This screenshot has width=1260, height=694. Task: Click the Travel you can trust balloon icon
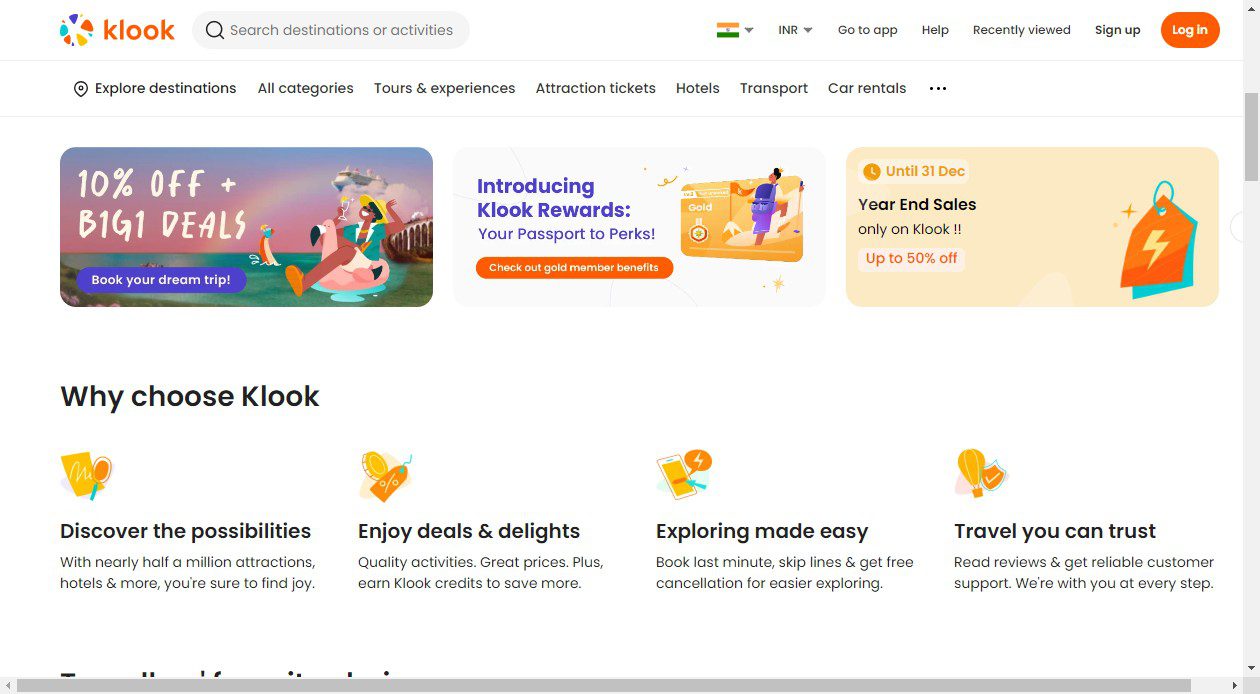pos(980,474)
